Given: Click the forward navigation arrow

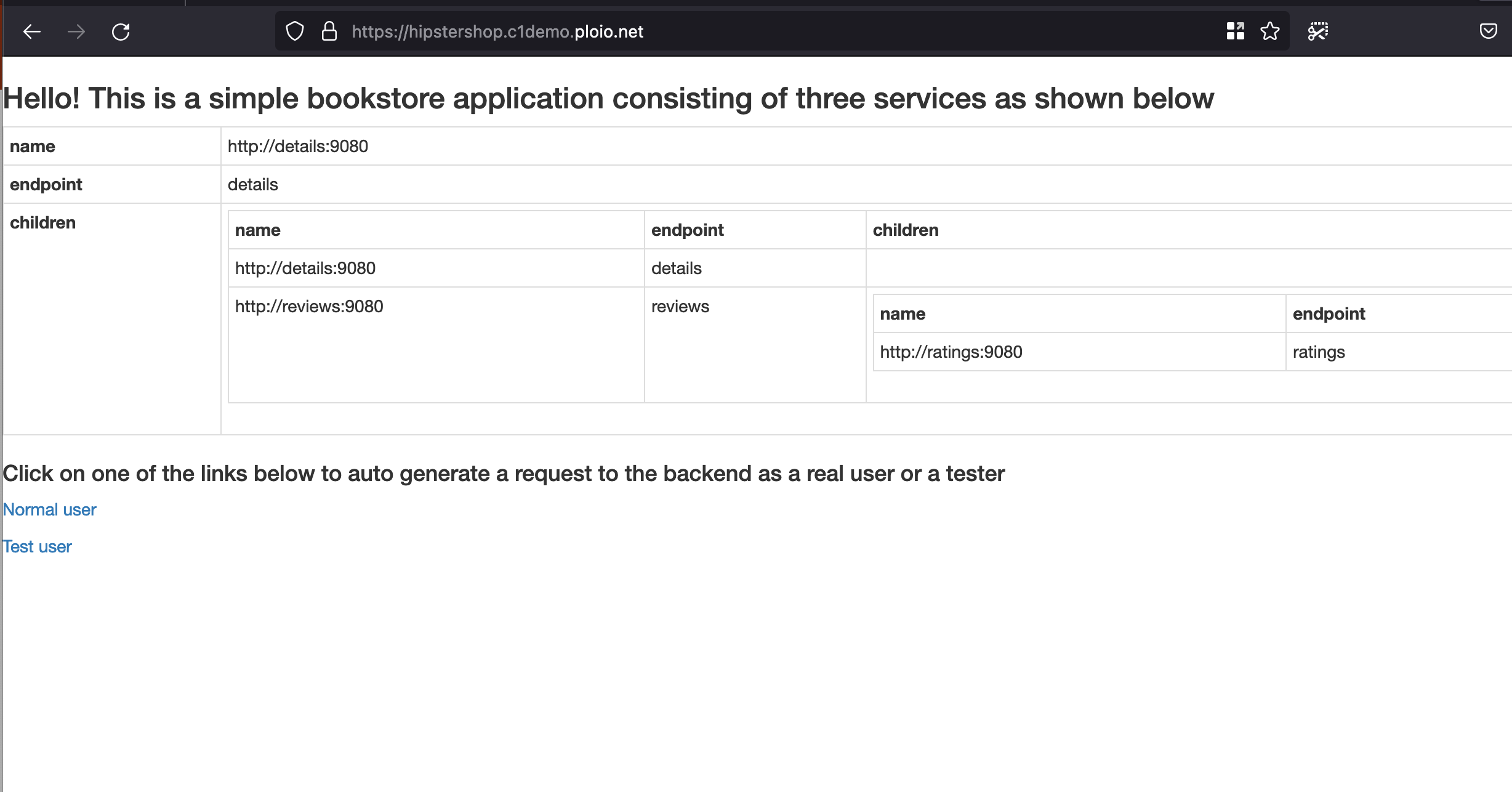Looking at the screenshot, I should pyautogui.click(x=76, y=31).
